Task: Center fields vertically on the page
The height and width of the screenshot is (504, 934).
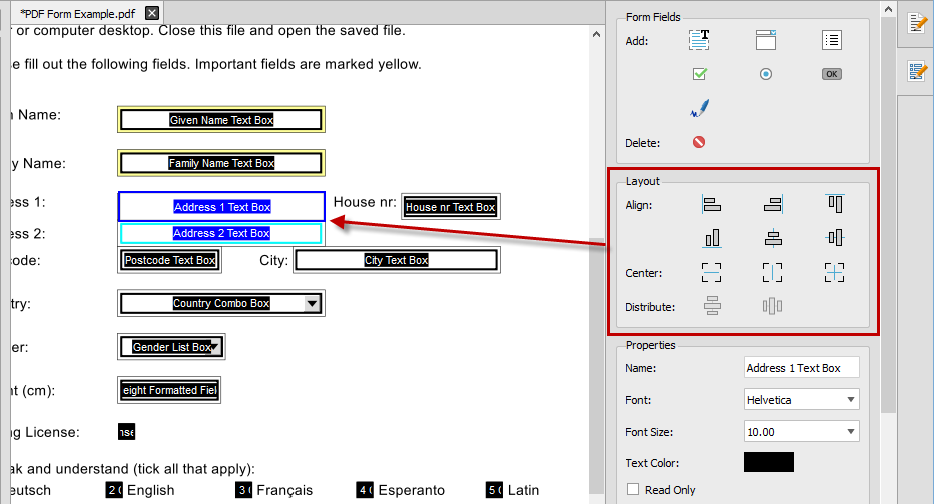Action: coord(711,273)
